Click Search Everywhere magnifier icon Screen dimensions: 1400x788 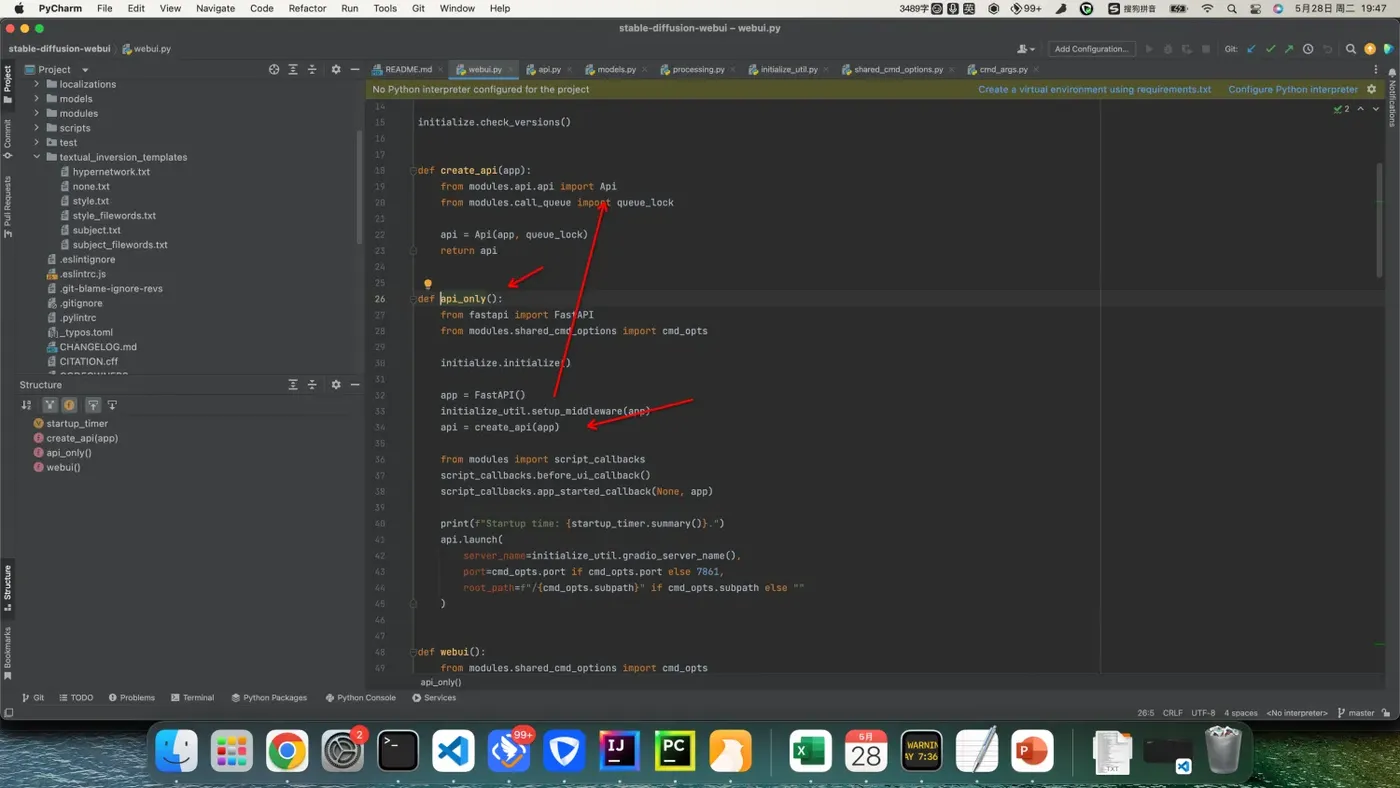click(1351, 48)
